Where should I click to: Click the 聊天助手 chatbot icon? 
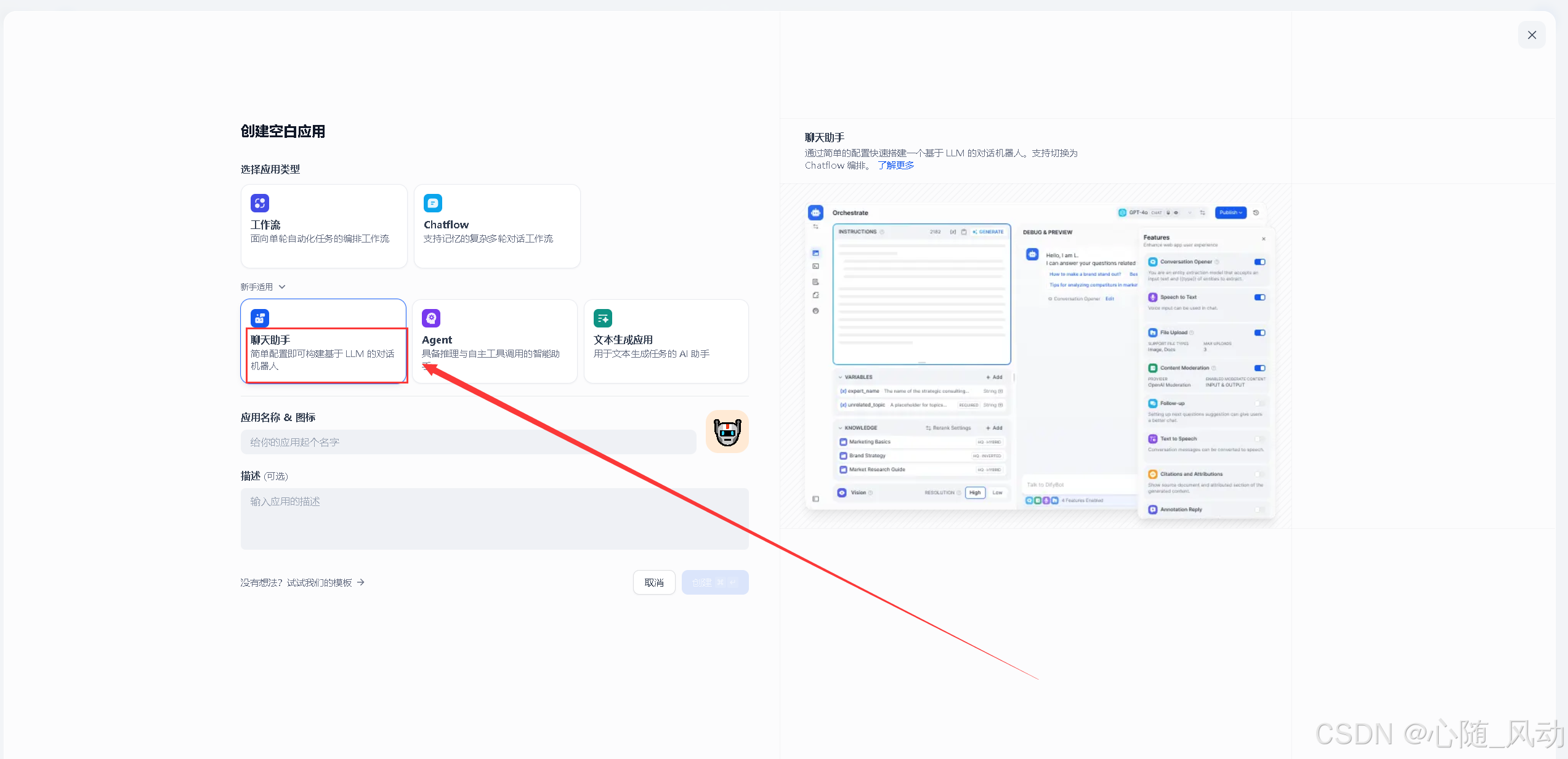(259, 318)
